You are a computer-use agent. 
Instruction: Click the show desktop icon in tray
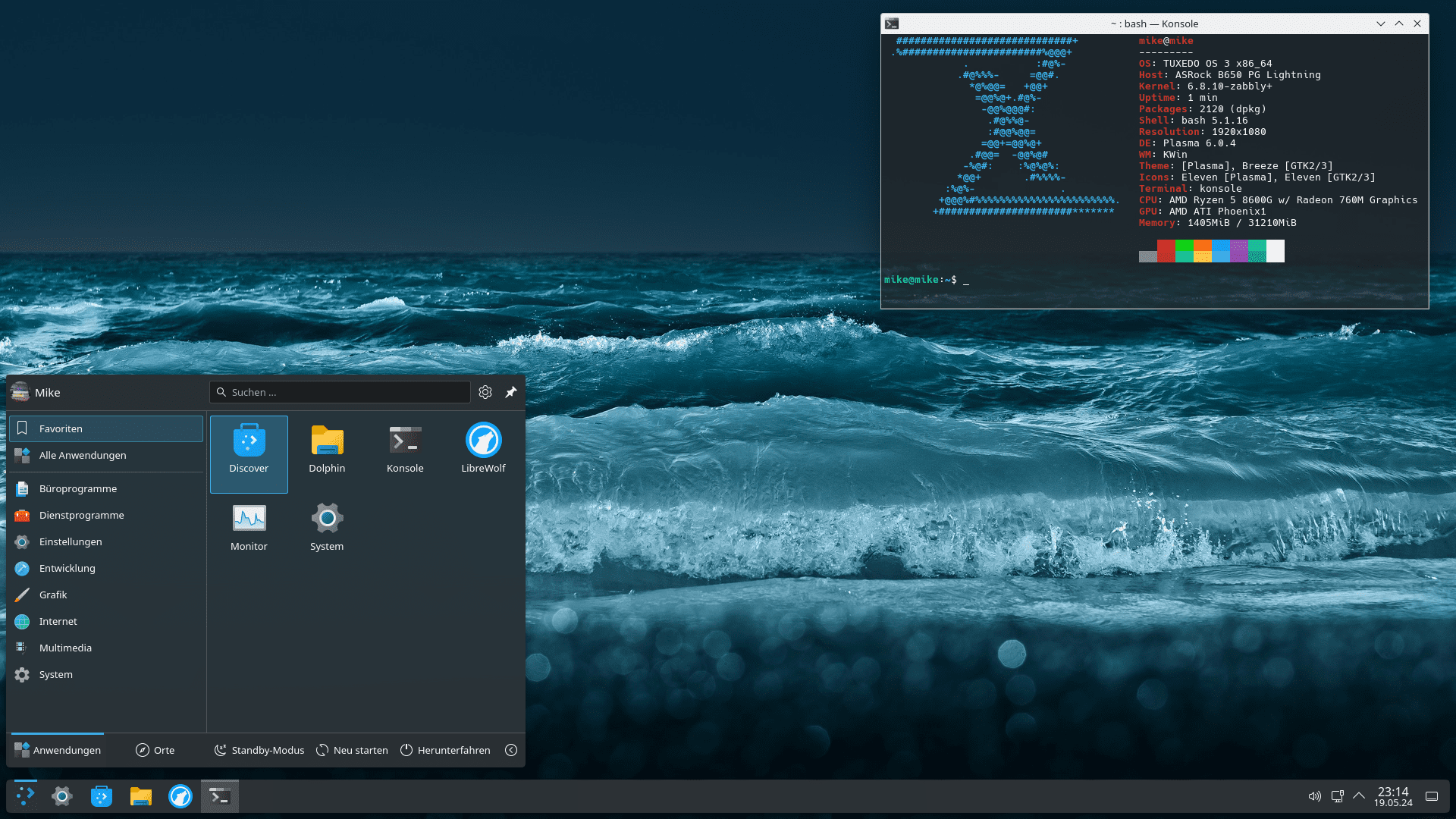click(1432, 796)
